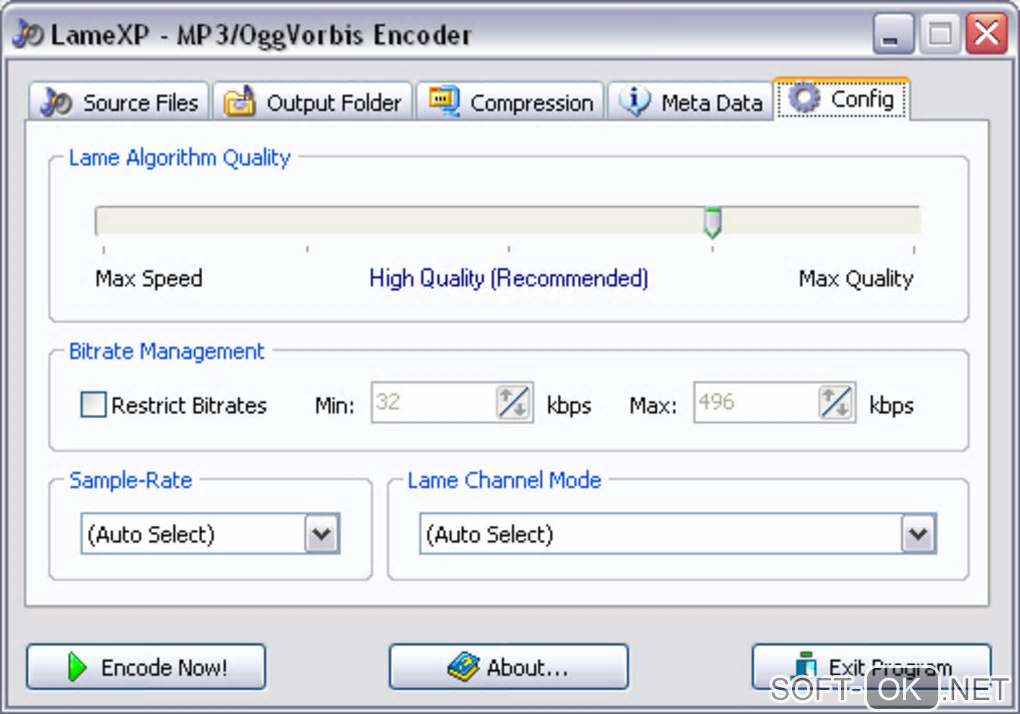Click the Max Quality label
The image size is (1020, 714).
click(x=856, y=279)
